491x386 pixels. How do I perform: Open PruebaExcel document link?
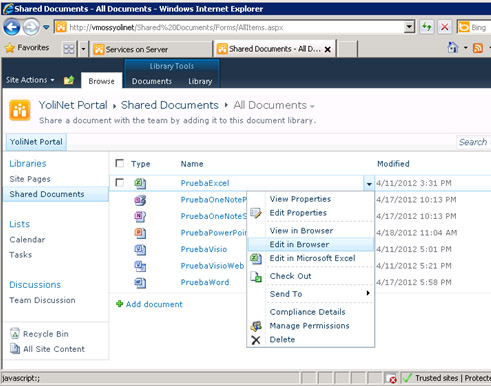[205, 183]
